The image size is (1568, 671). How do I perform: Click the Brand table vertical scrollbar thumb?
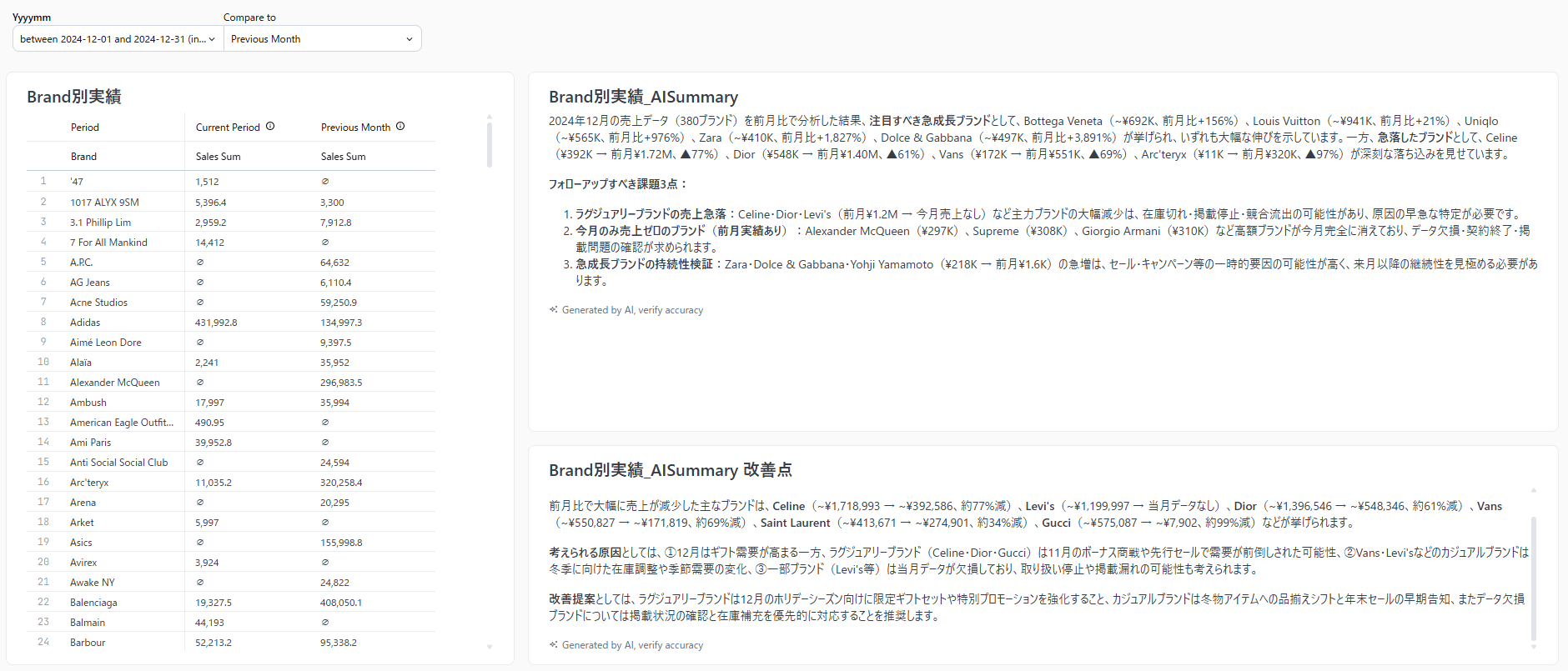point(490,145)
